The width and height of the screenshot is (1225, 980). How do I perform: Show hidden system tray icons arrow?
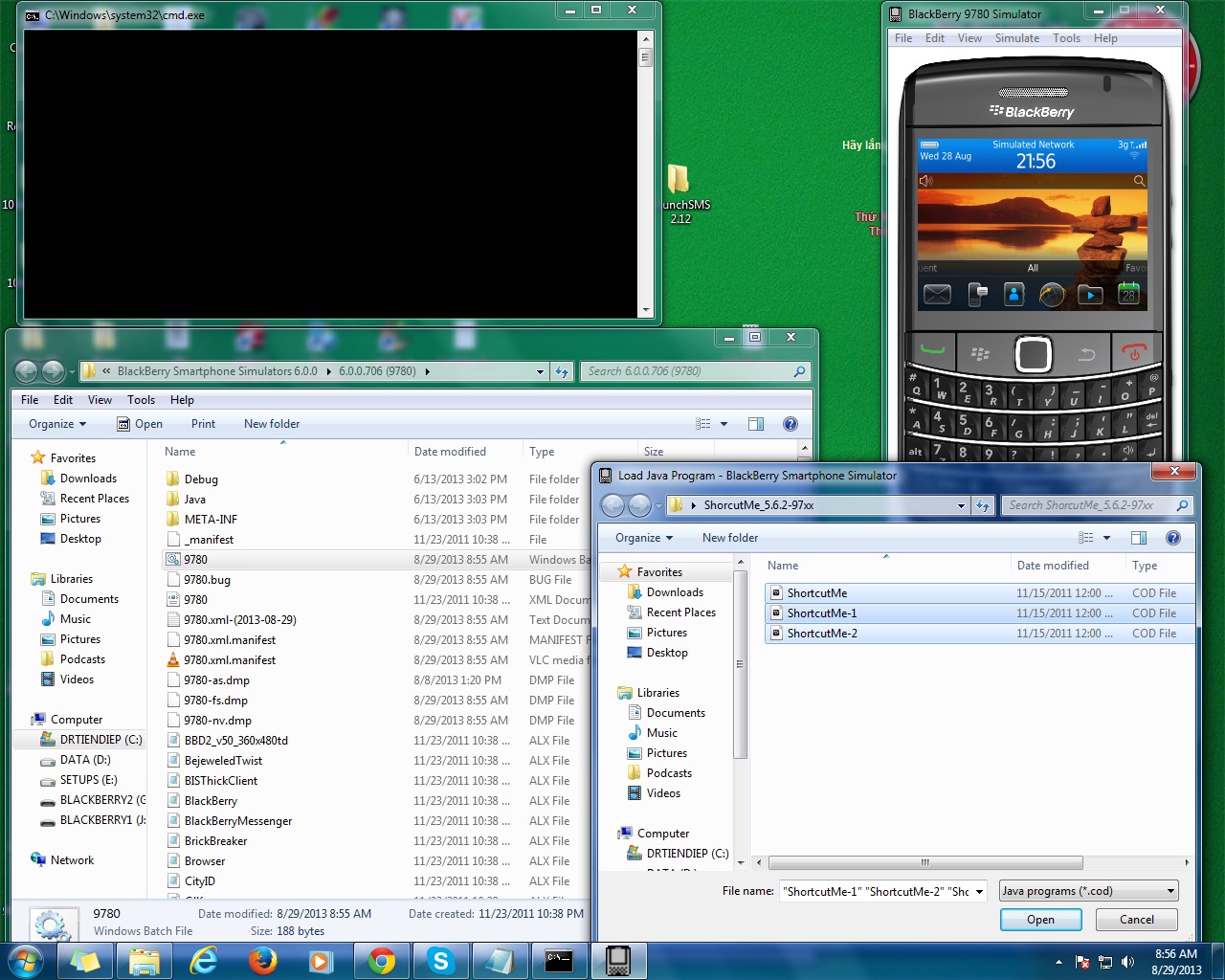(1058, 962)
